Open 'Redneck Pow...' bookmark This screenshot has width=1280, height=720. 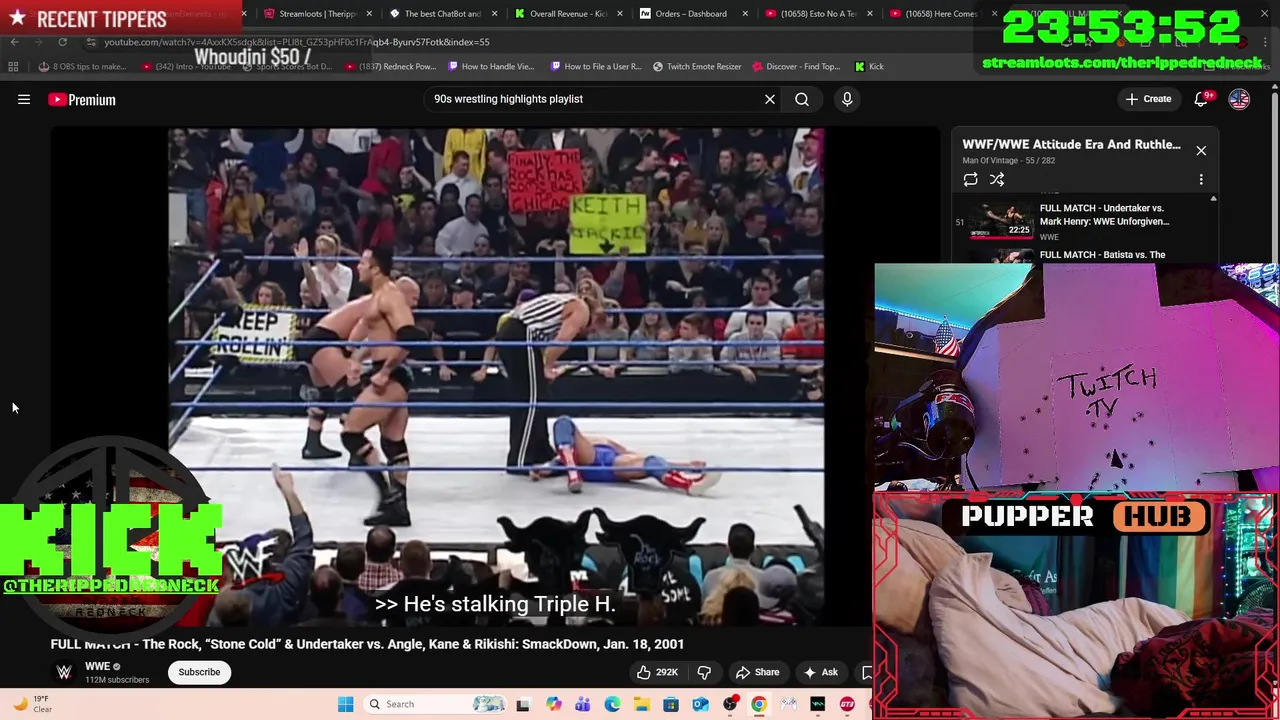click(x=392, y=66)
